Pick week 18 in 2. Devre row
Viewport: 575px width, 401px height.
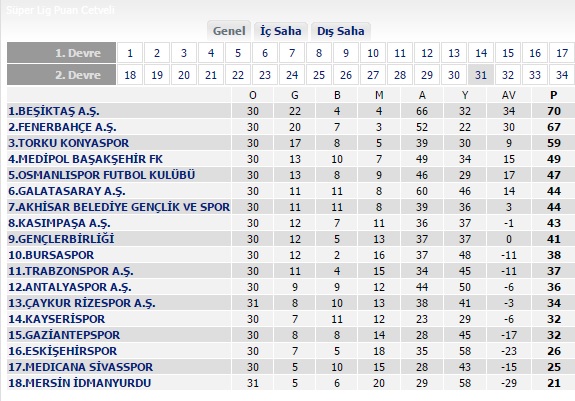tap(130, 75)
